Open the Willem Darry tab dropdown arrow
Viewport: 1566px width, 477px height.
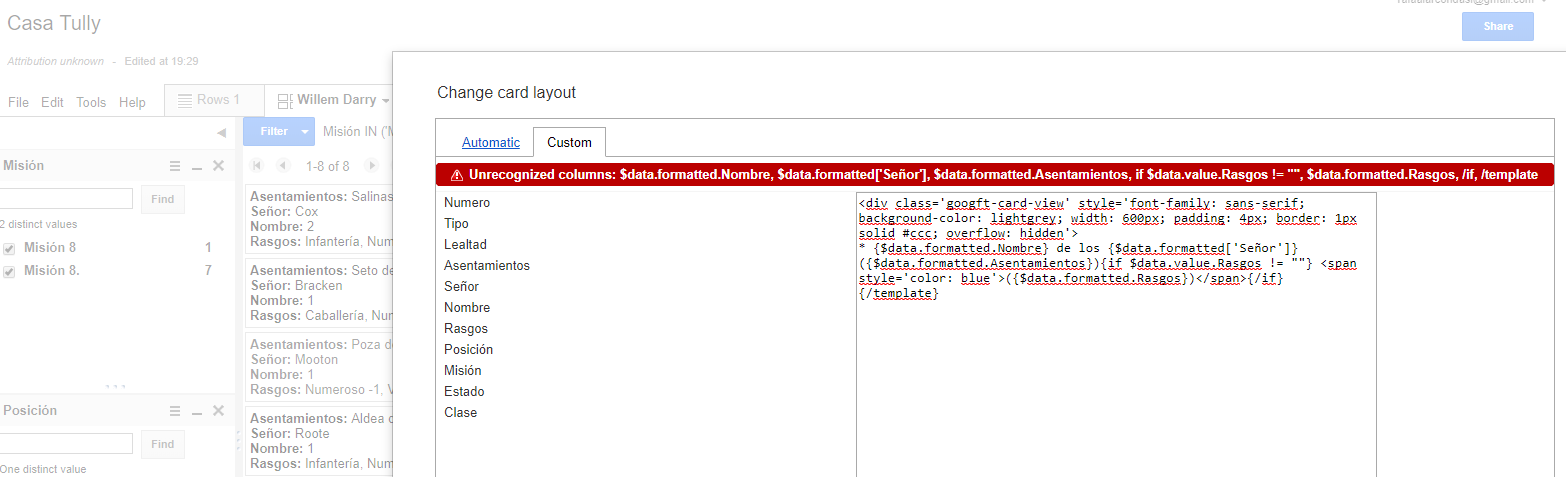(x=384, y=101)
